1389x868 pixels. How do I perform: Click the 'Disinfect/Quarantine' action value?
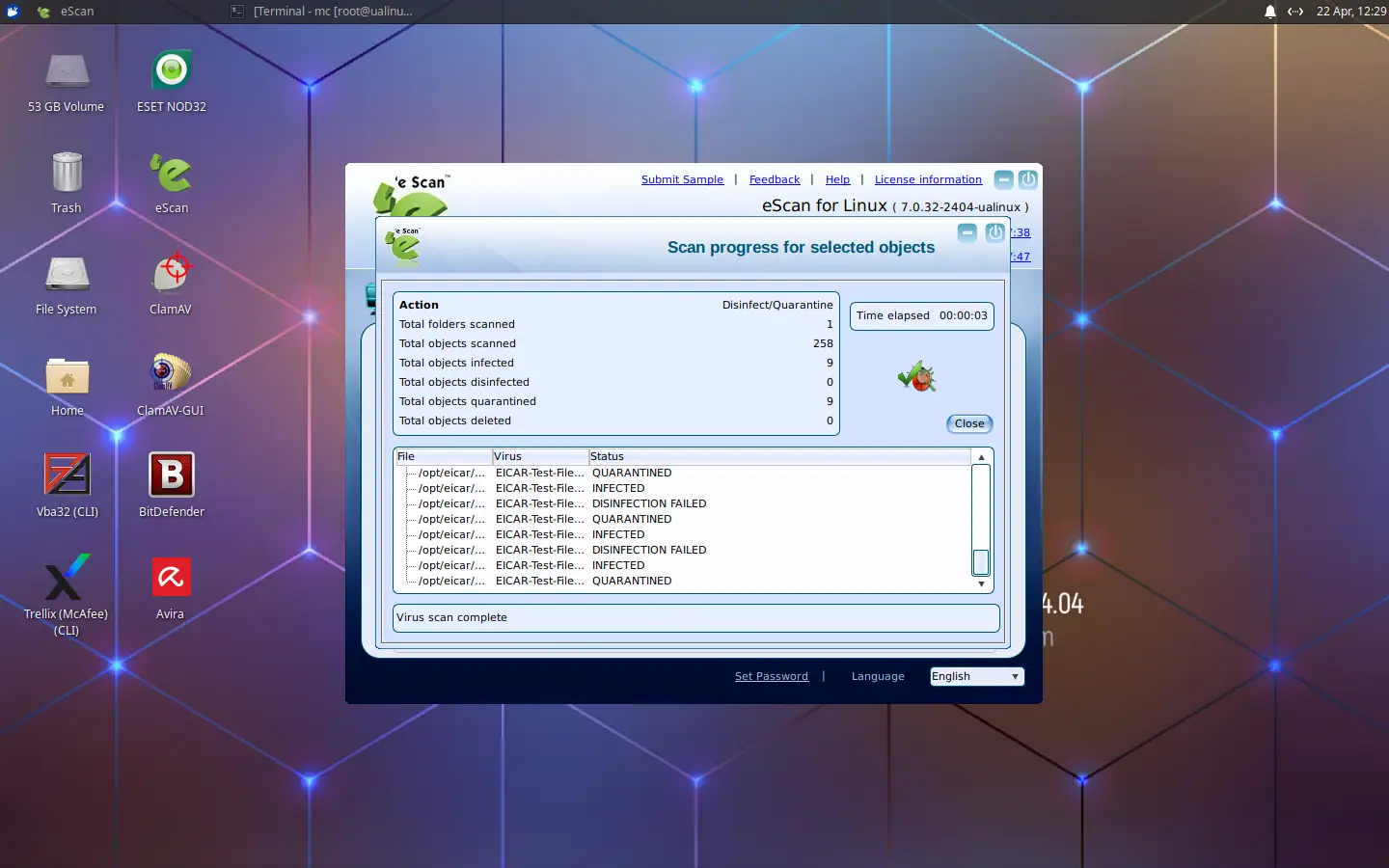click(x=777, y=305)
